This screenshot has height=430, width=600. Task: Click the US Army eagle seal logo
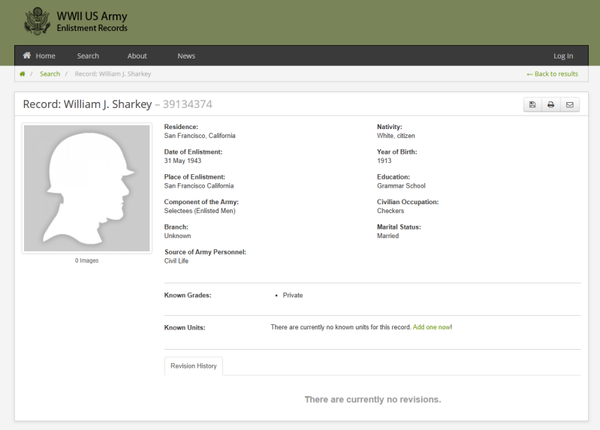tap(37, 21)
